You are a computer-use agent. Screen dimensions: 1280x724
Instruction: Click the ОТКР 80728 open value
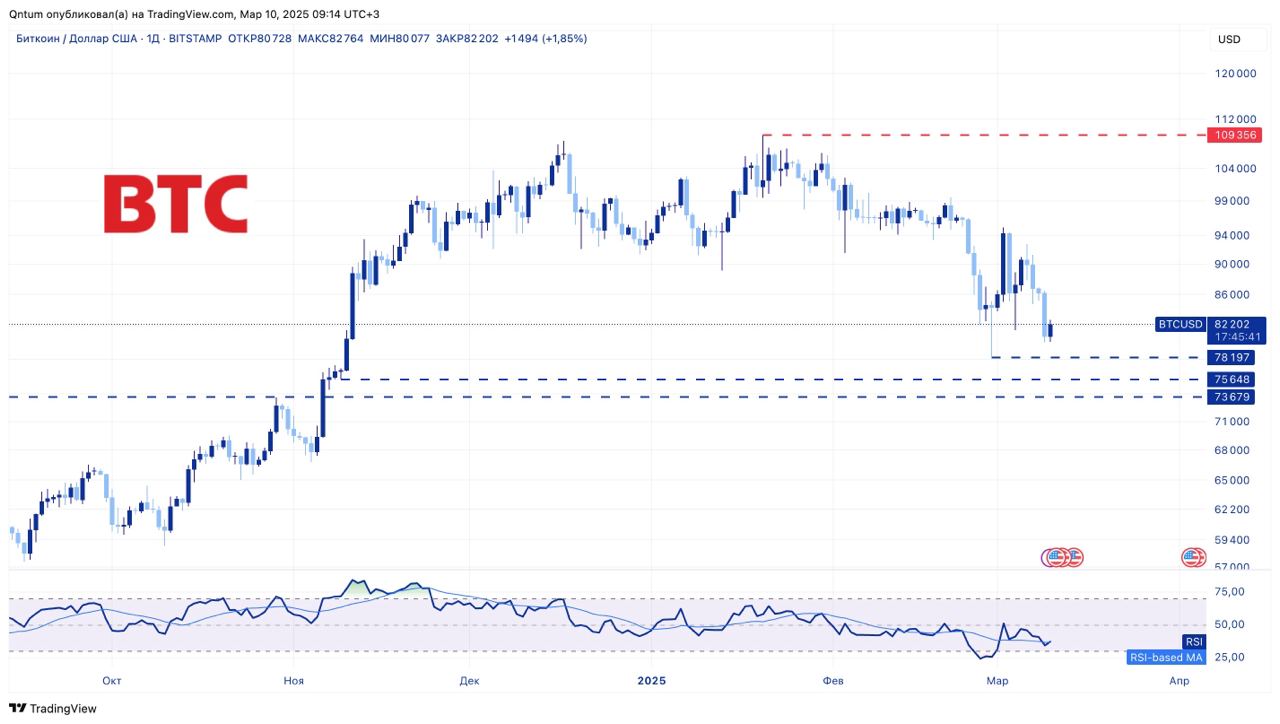260,38
